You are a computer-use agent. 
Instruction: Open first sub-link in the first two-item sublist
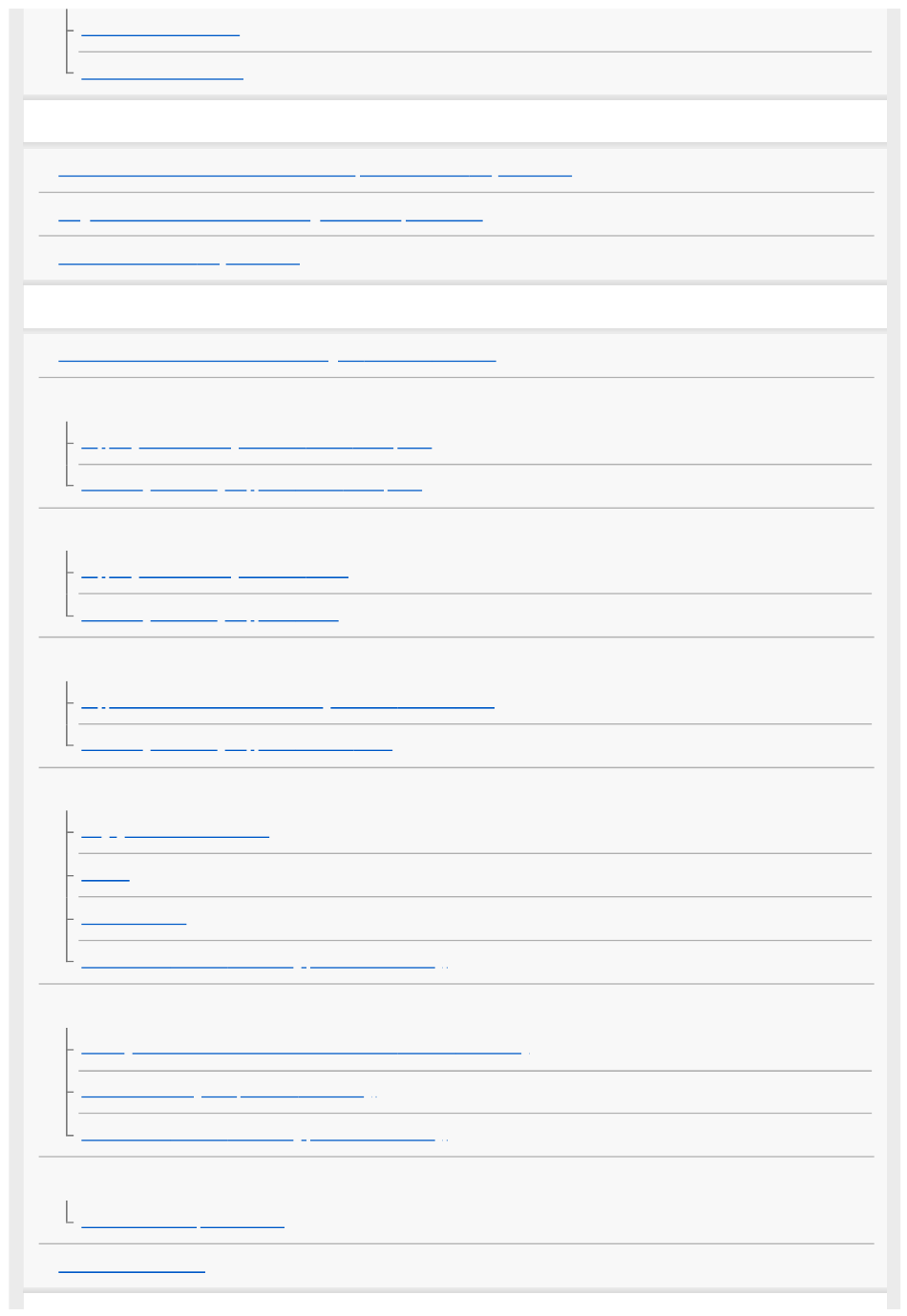[x=256, y=444]
